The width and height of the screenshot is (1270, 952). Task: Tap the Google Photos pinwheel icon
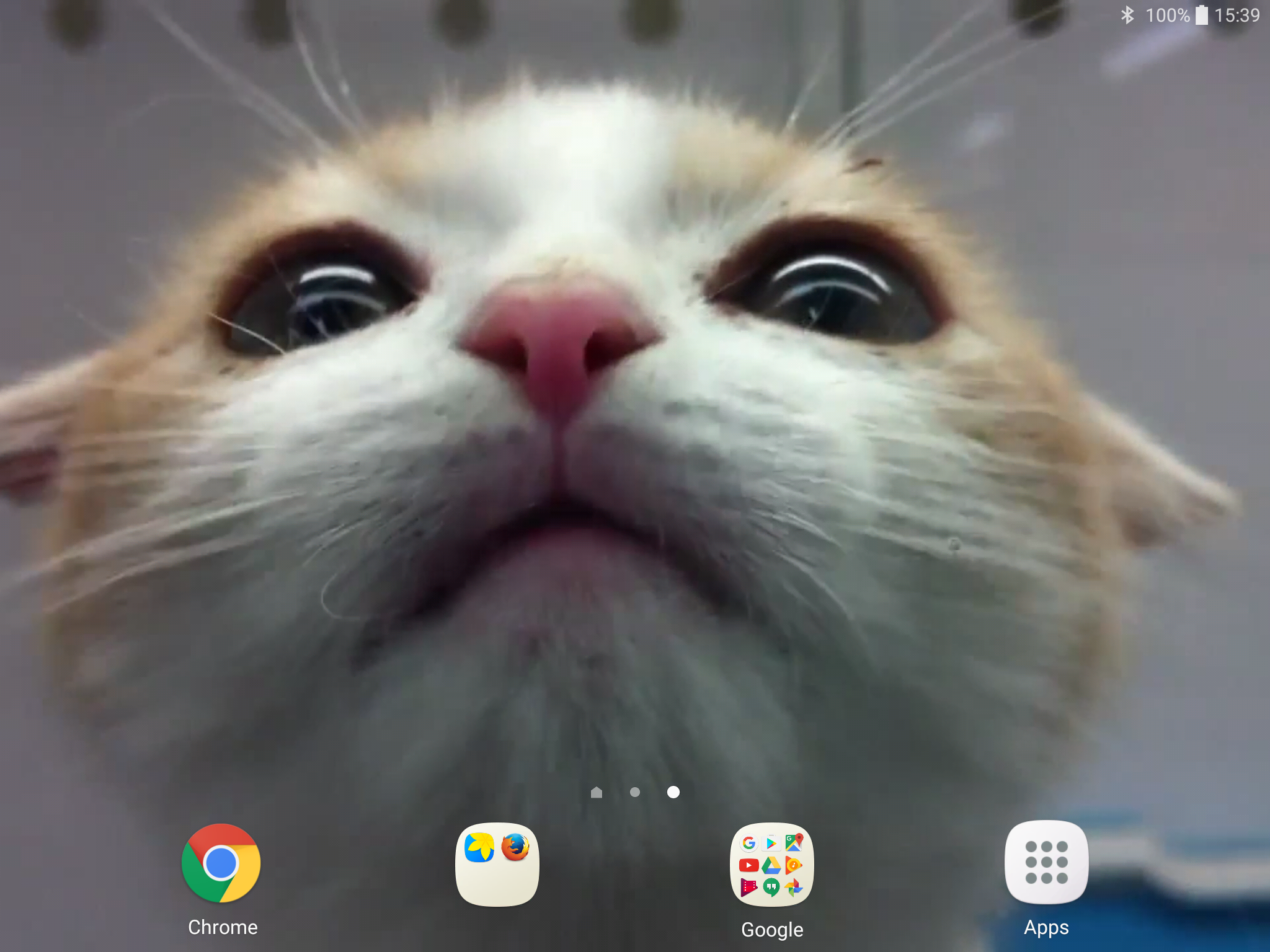pyautogui.click(x=794, y=888)
